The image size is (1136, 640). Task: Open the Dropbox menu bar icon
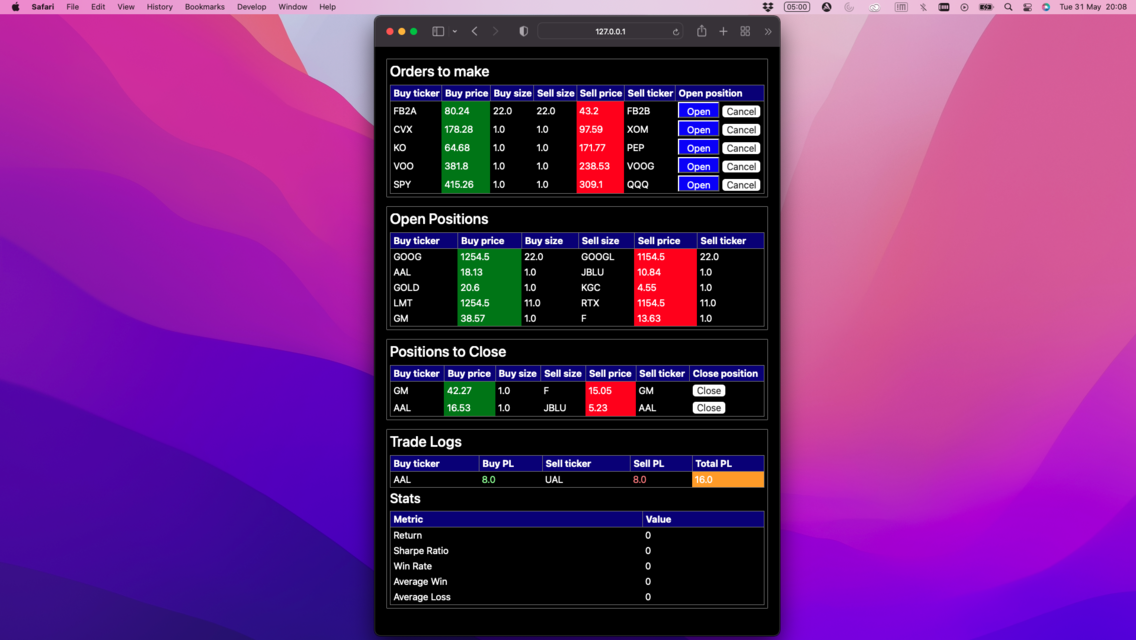pyautogui.click(x=766, y=7)
